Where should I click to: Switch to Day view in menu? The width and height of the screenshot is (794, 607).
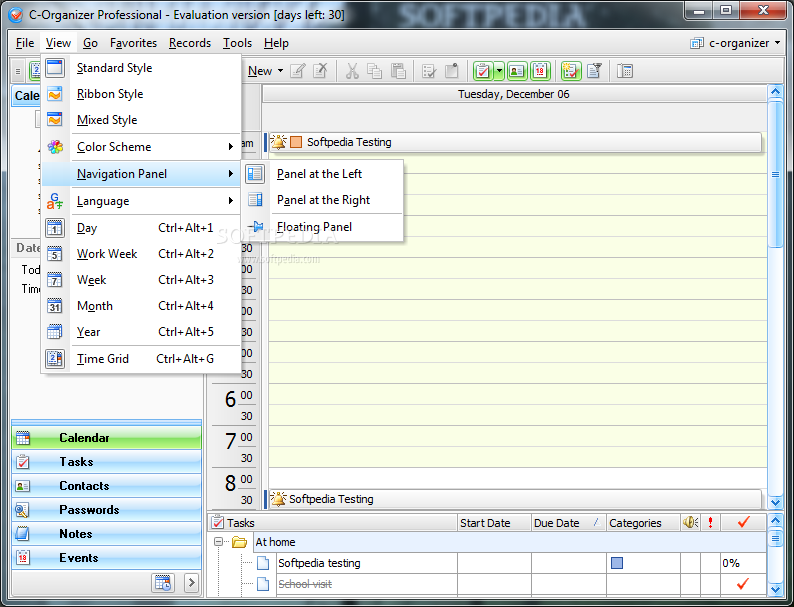141,228
